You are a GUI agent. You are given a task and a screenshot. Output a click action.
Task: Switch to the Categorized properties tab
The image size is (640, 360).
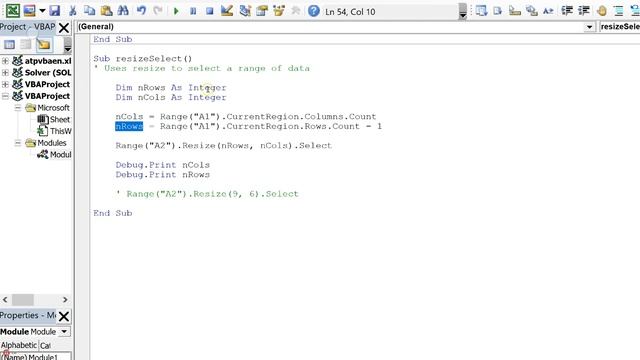tap(46, 346)
